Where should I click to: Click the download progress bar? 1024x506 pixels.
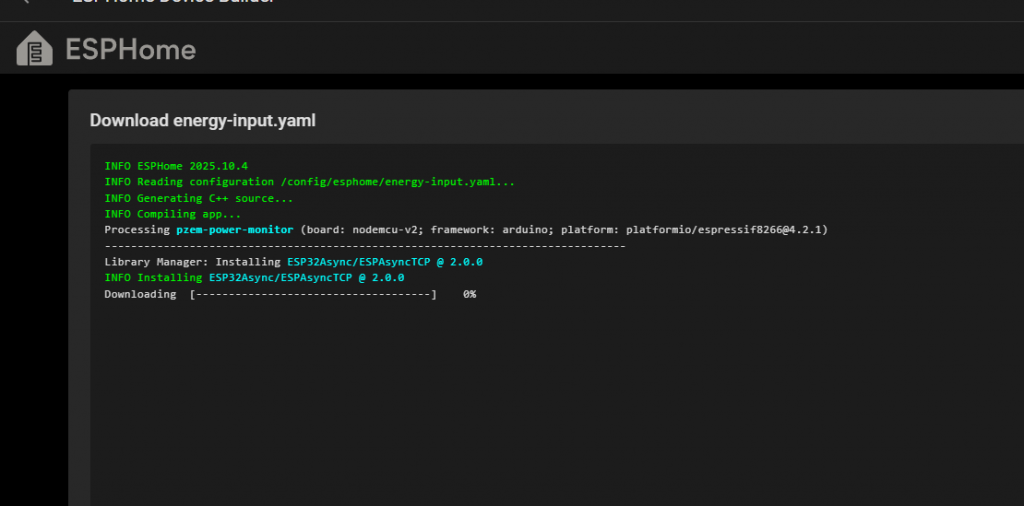coord(313,294)
